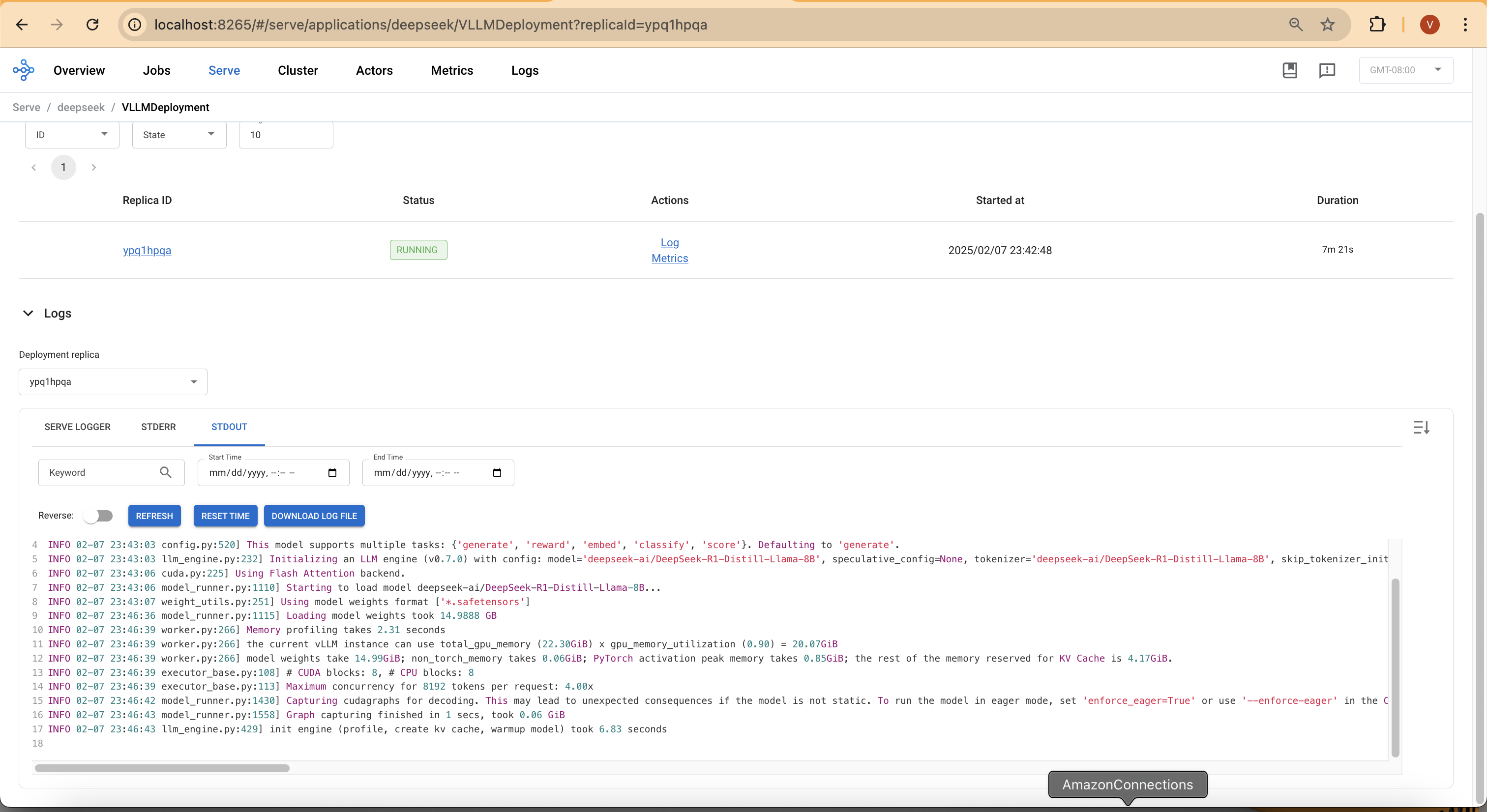This screenshot has width=1487, height=812.
Task: Open the End Time calendar picker
Action: click(x=497, y=473)
